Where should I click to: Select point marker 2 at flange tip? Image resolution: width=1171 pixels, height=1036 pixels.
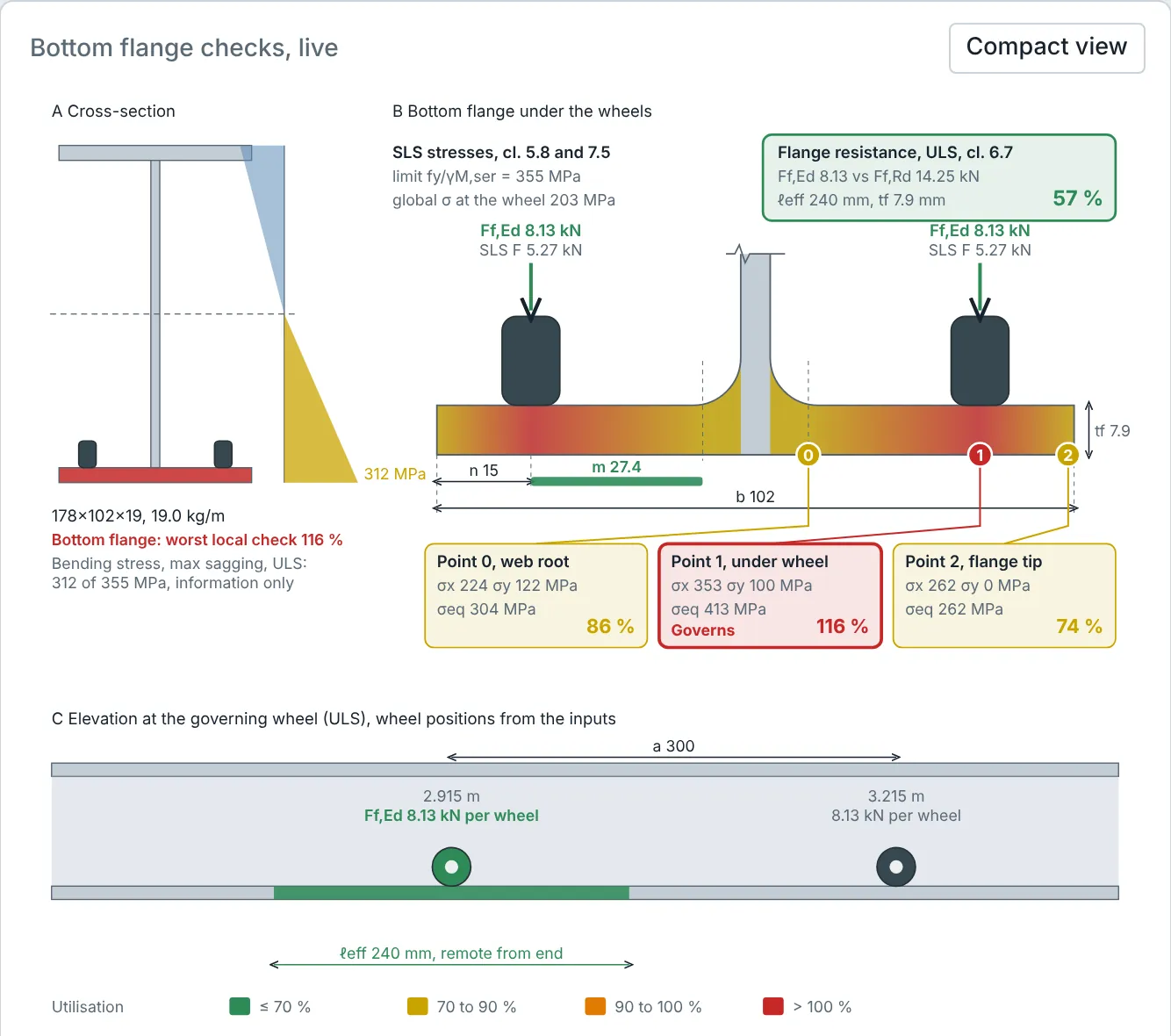[1067, 454]
